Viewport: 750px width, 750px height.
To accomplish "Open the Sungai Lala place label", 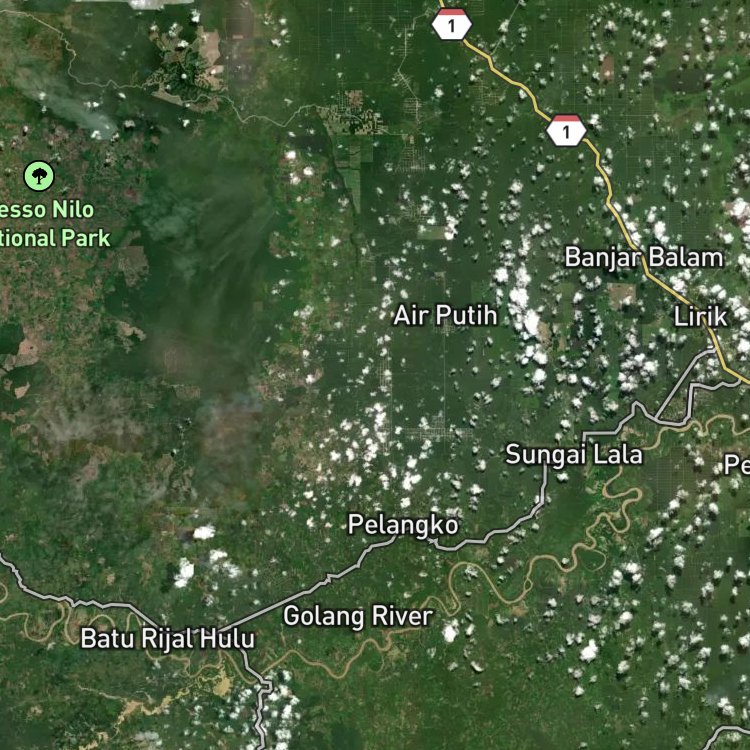I will click(574, 454).
